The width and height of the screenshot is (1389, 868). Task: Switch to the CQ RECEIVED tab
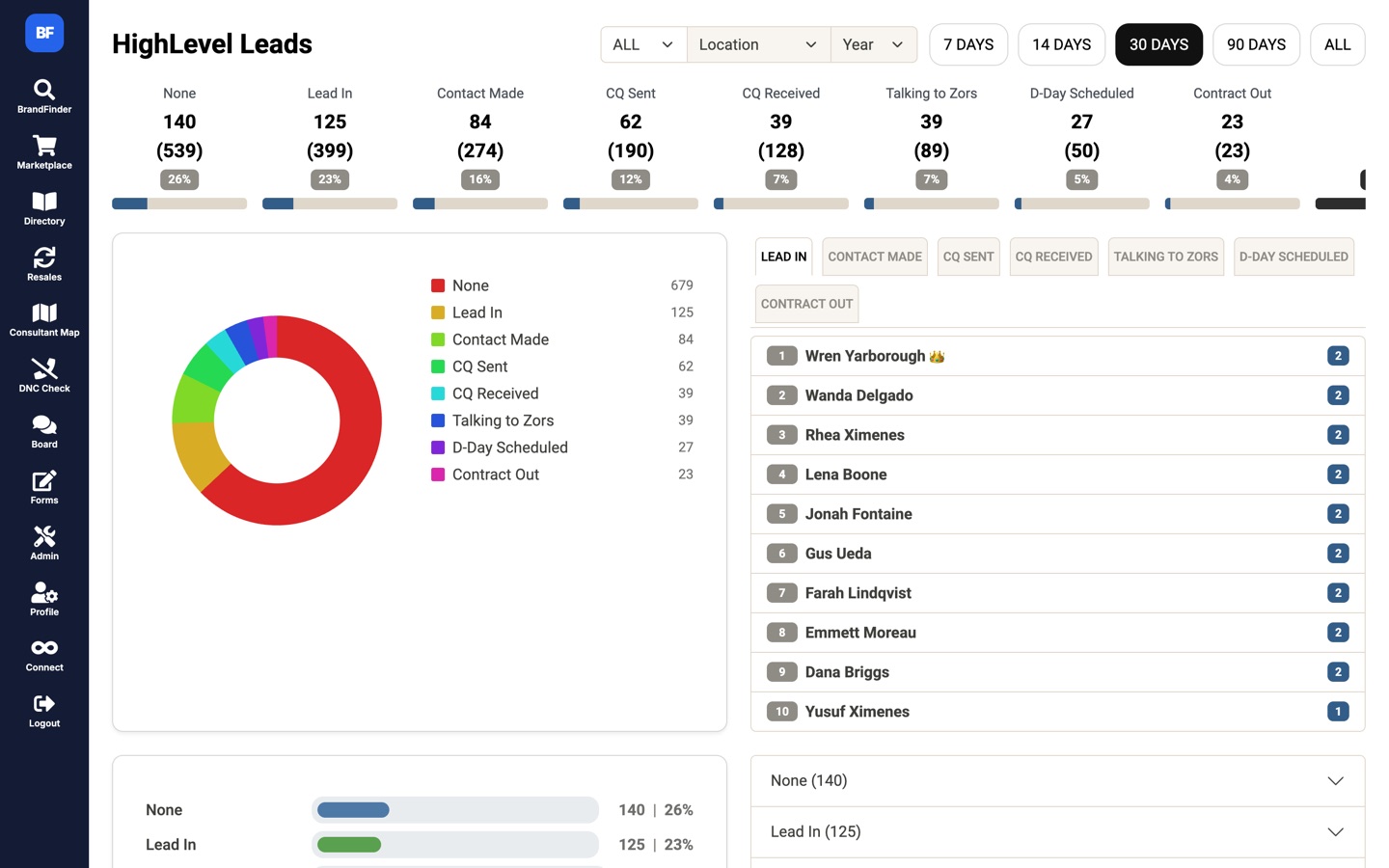point(1053,257)
